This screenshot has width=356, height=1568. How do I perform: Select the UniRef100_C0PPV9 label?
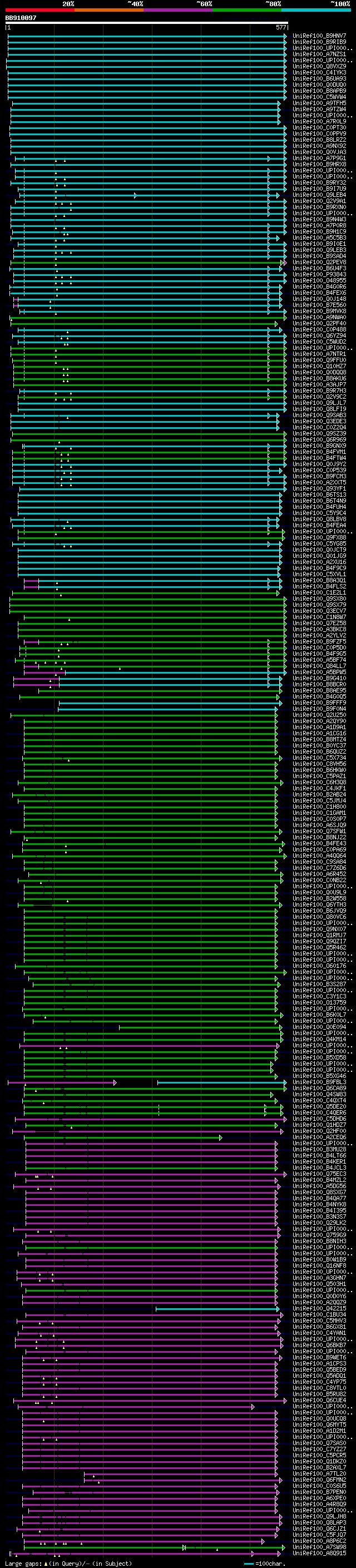pyautogui.click(x=319, y=133)
